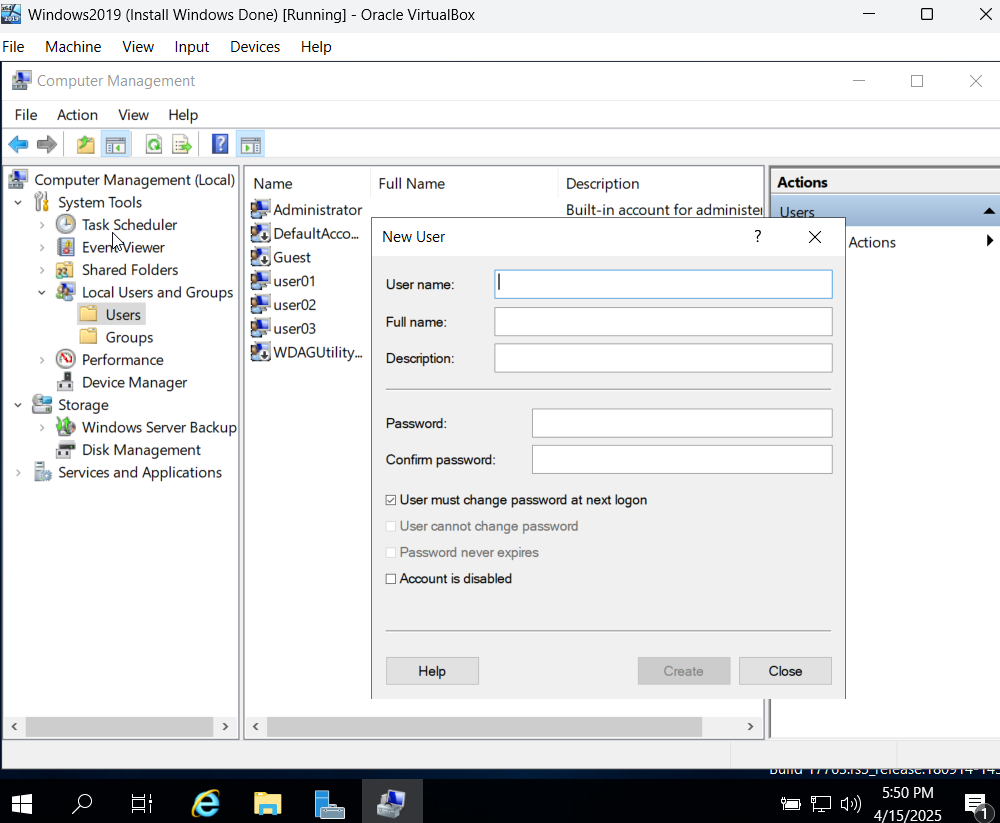Image resolution: width=1000 pixels, height=823 pixels.
Task: Uncheck User must change password at next logon
Action: pyautogui.click(x=391, y=500)
